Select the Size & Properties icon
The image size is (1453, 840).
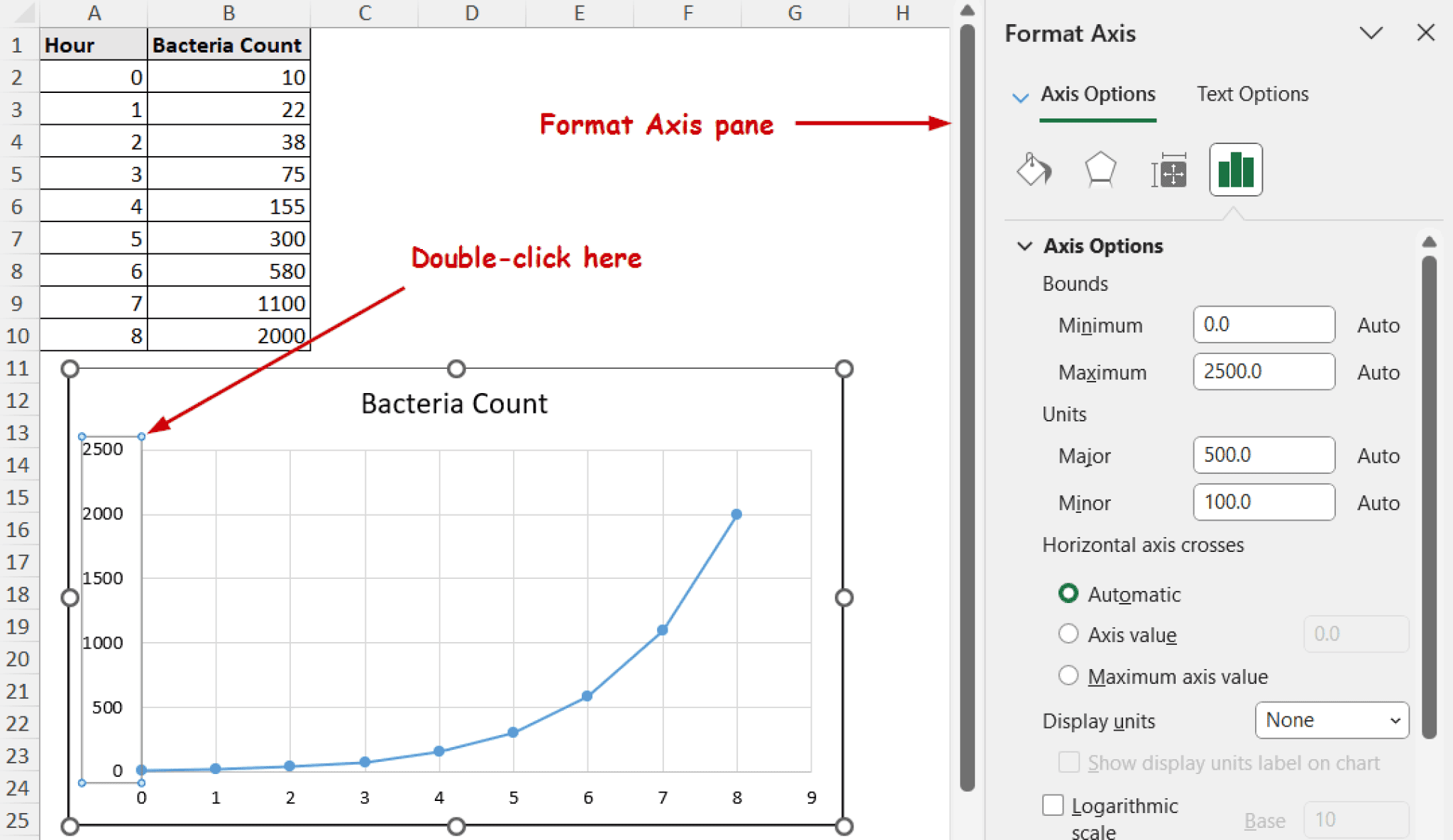click(x=1167, y=170)
